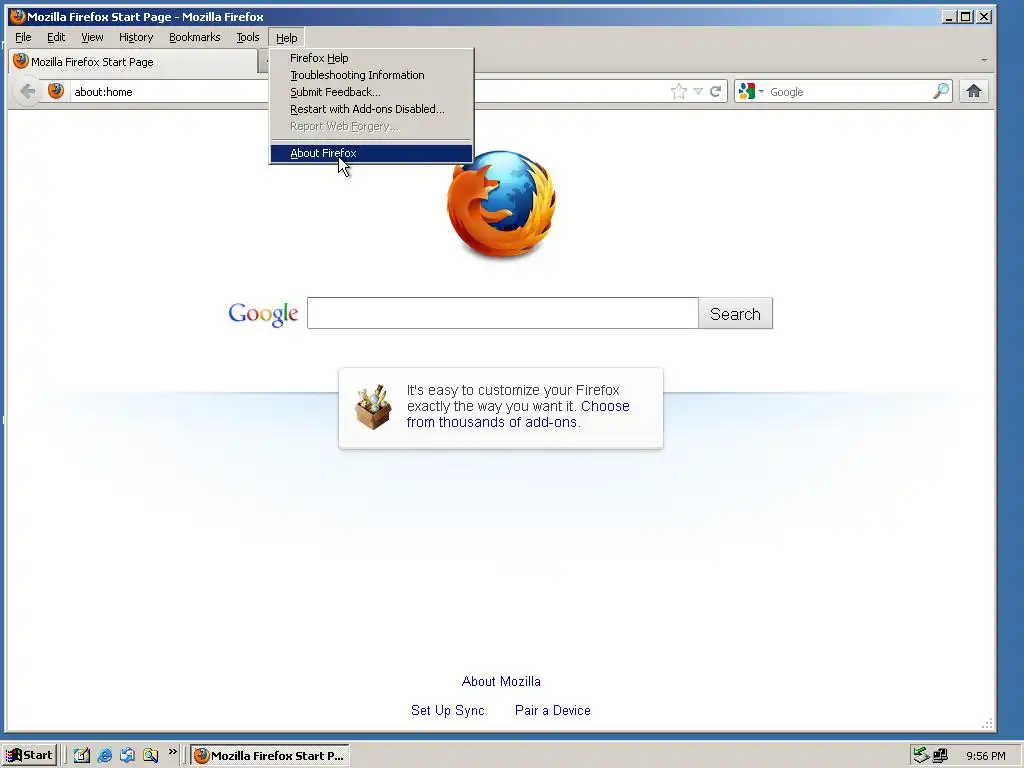Open the History menu
Viewport: 1024px width, 768px height.
click(x=136, y=37)
